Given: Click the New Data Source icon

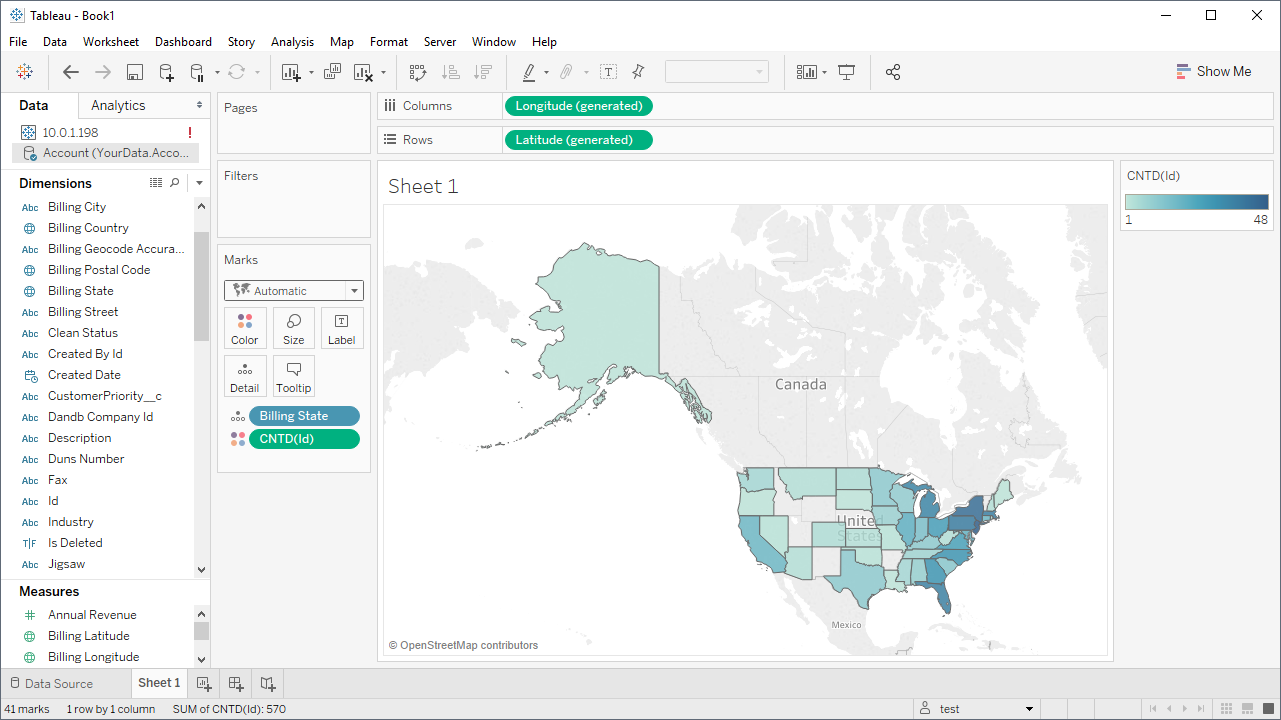Looking at the screenshot, I should pos(167,72).
